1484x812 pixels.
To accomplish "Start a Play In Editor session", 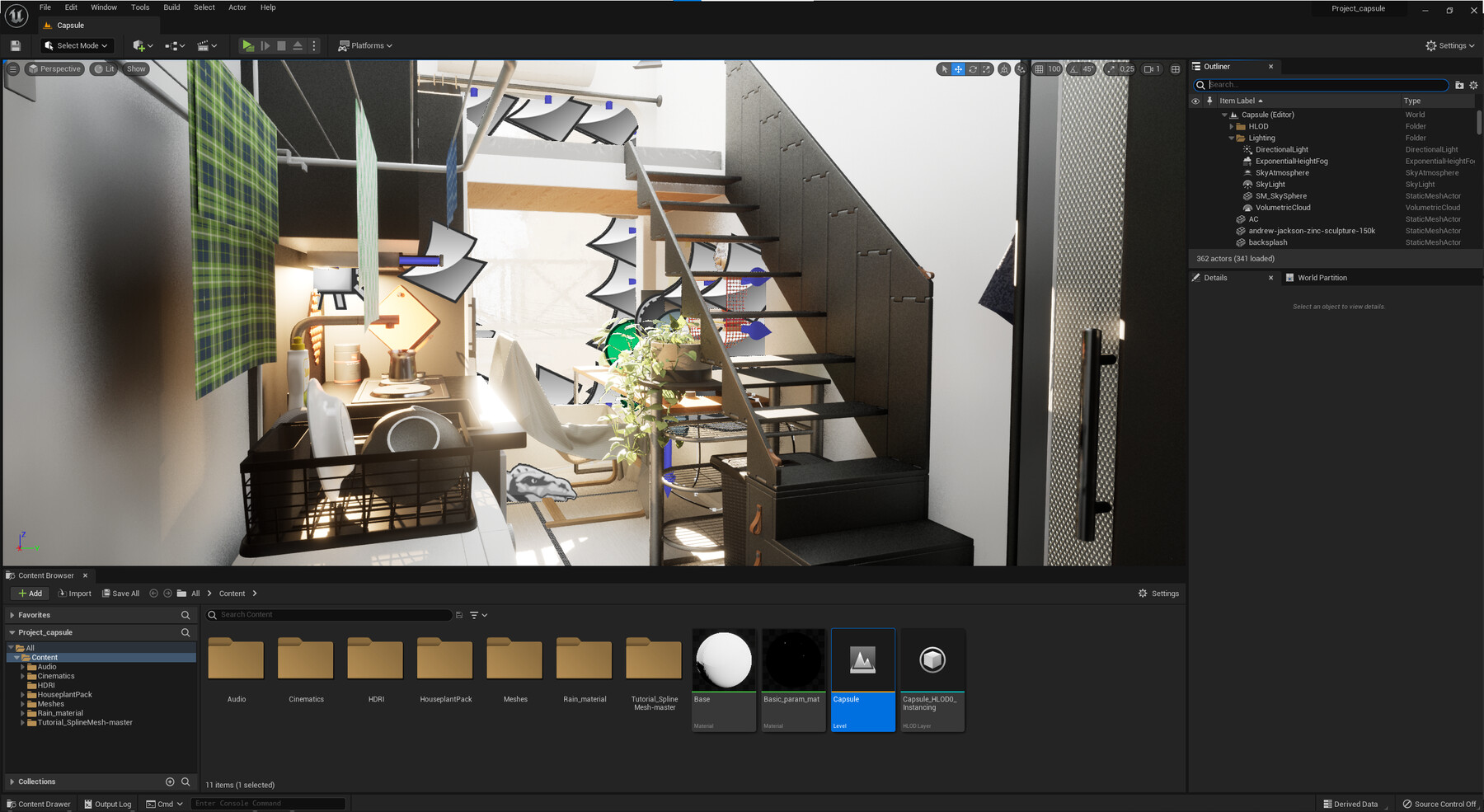I will [x=248, y=45].
